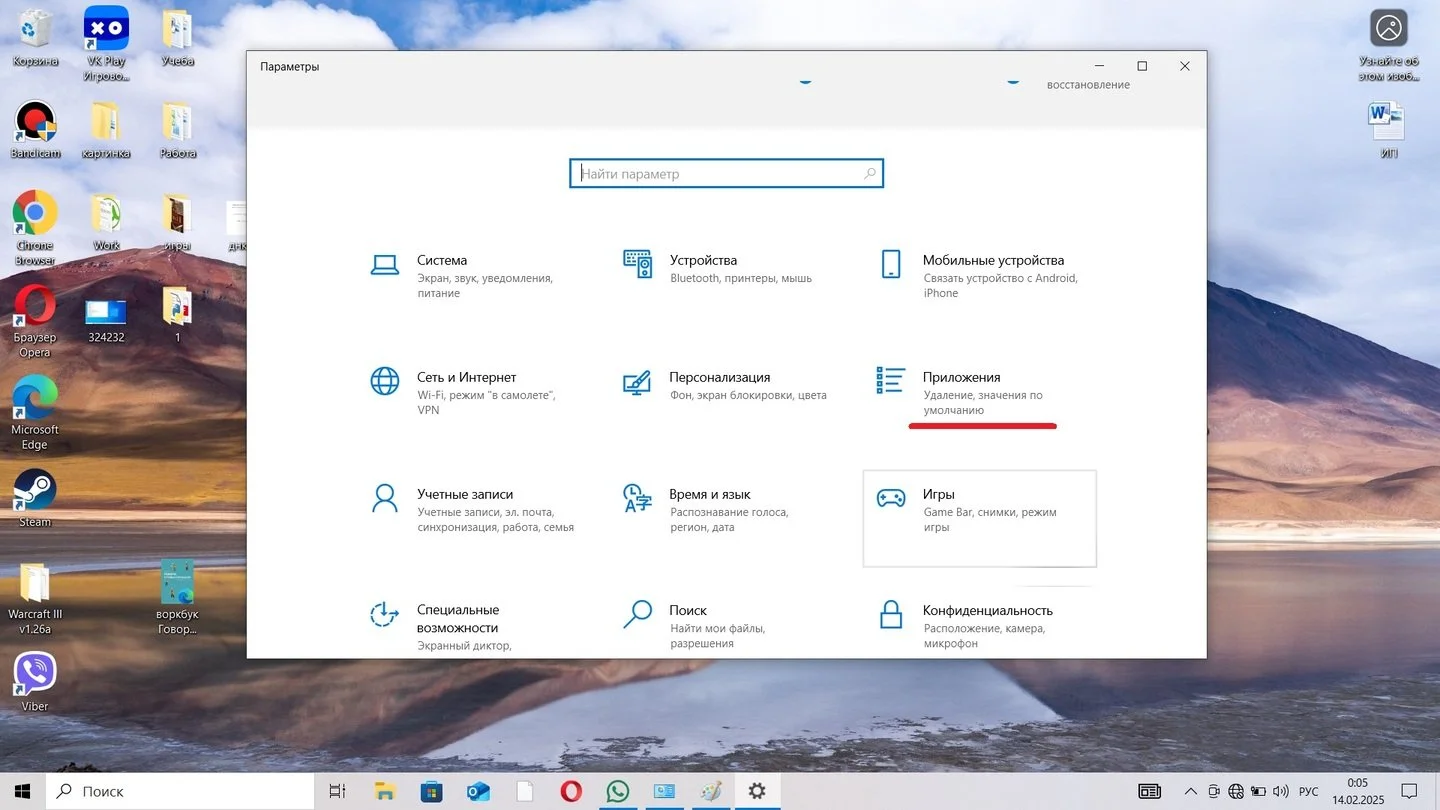Open the Устройства settings category
Screen dimensions: 1440x810
(725, 268)
